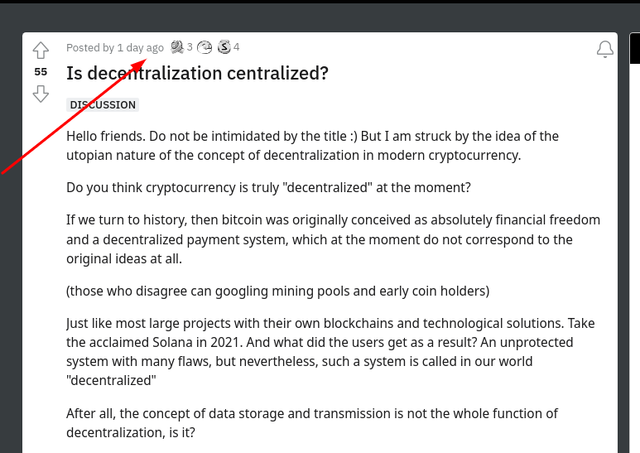The width and height of the screenshot is (640, 453).
Task: Click the line about googling mining pools
Action: (x=278, y=291)
